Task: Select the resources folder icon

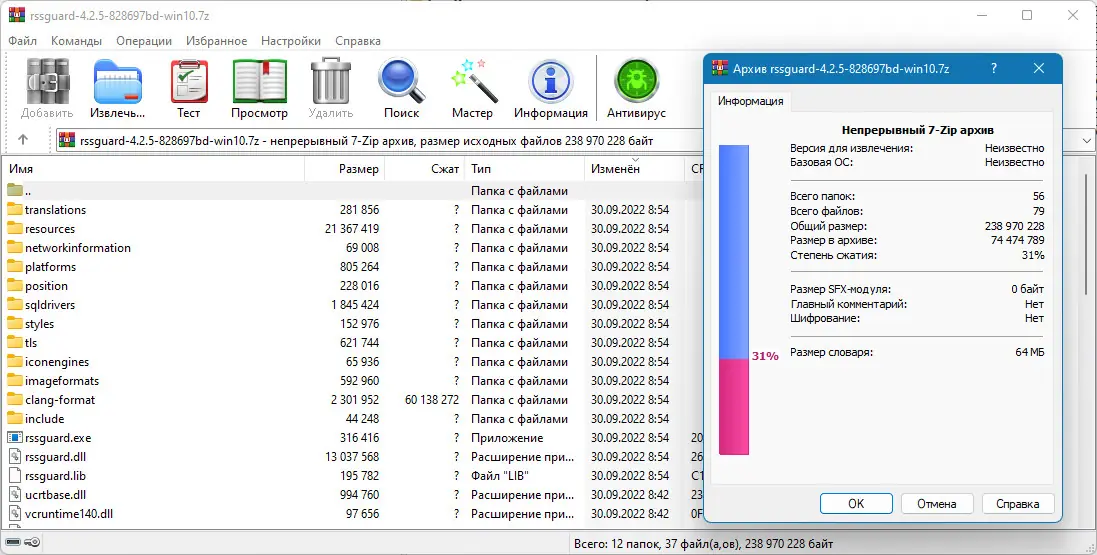Action: (15, 228)
